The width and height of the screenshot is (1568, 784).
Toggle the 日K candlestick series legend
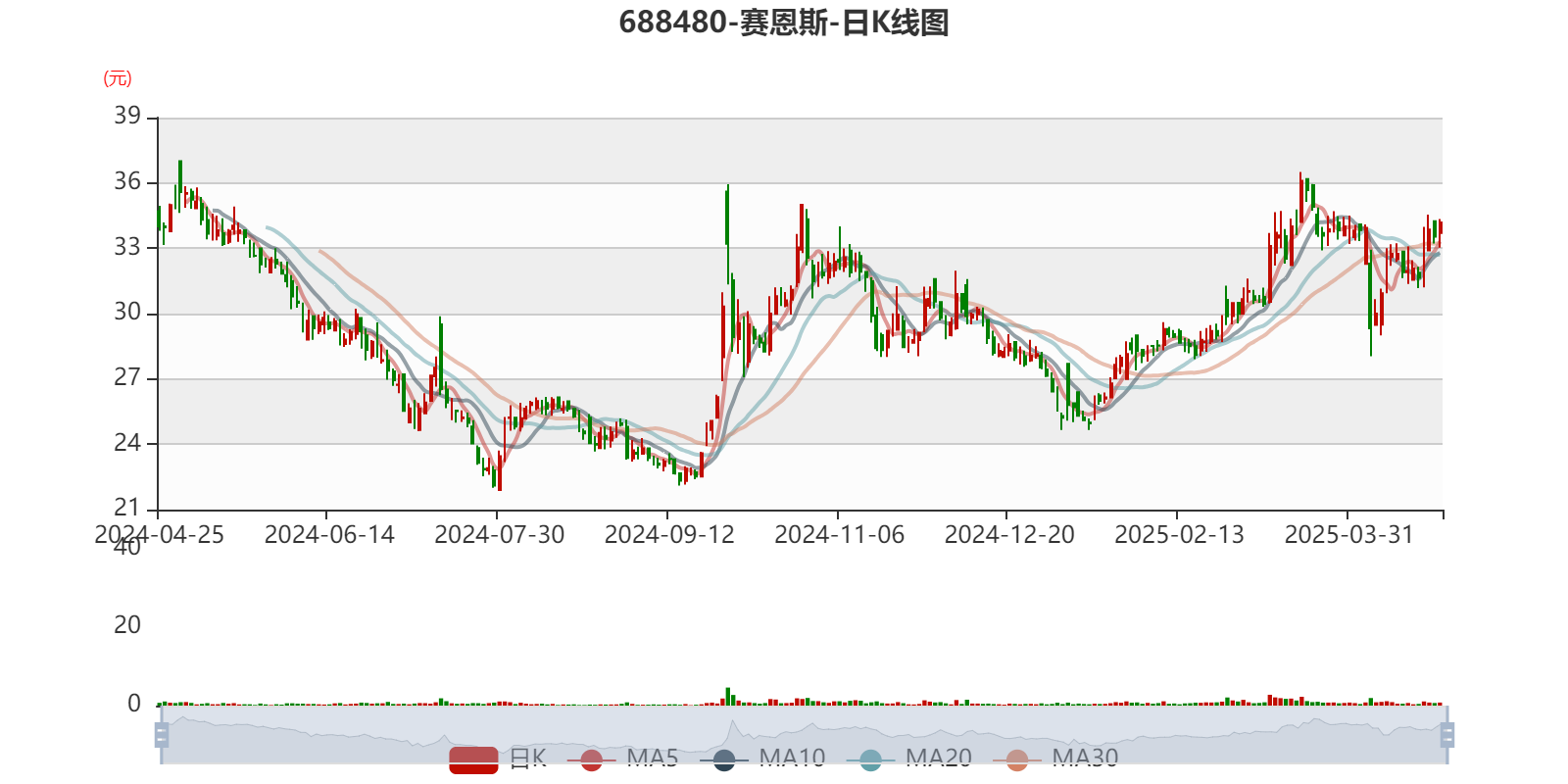[498, 759]
